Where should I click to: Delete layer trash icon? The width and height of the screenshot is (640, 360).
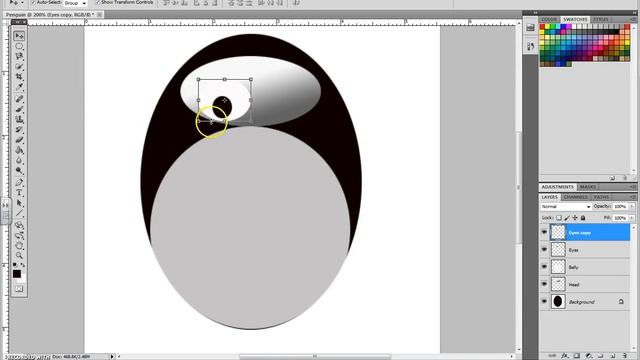point(624,356)
